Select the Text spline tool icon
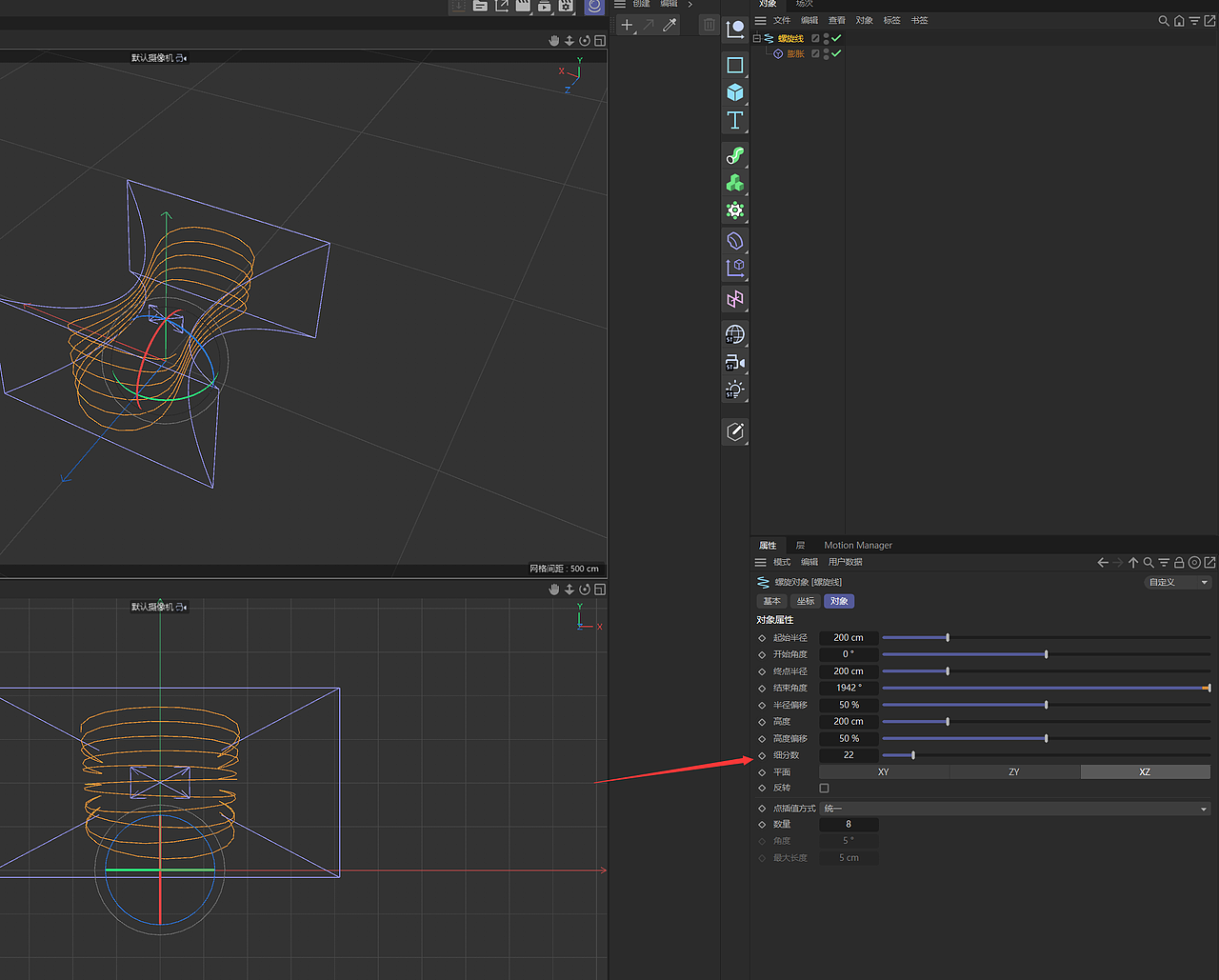 pos(735,120)
